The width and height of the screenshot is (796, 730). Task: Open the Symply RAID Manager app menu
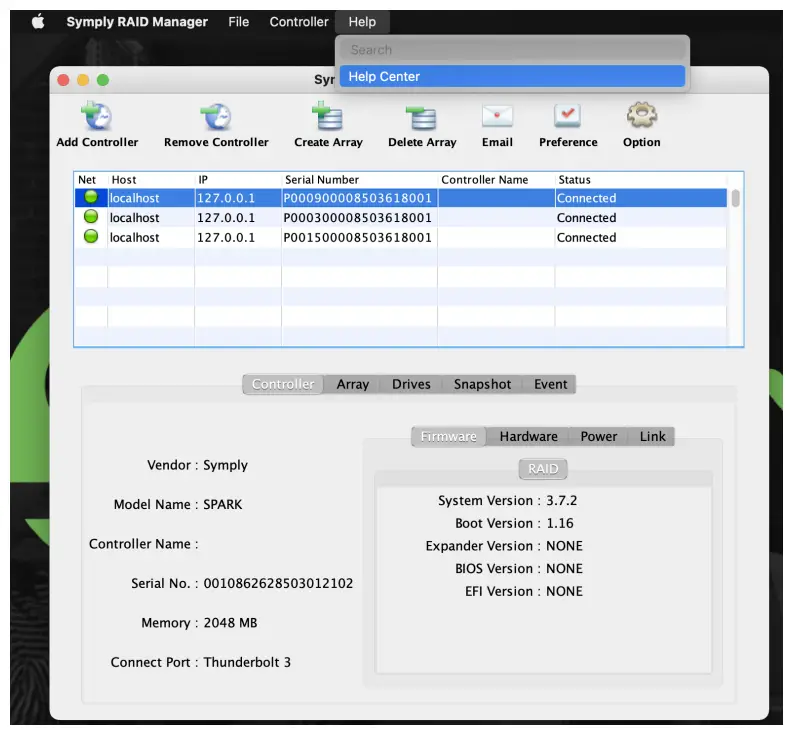point(137,22)
